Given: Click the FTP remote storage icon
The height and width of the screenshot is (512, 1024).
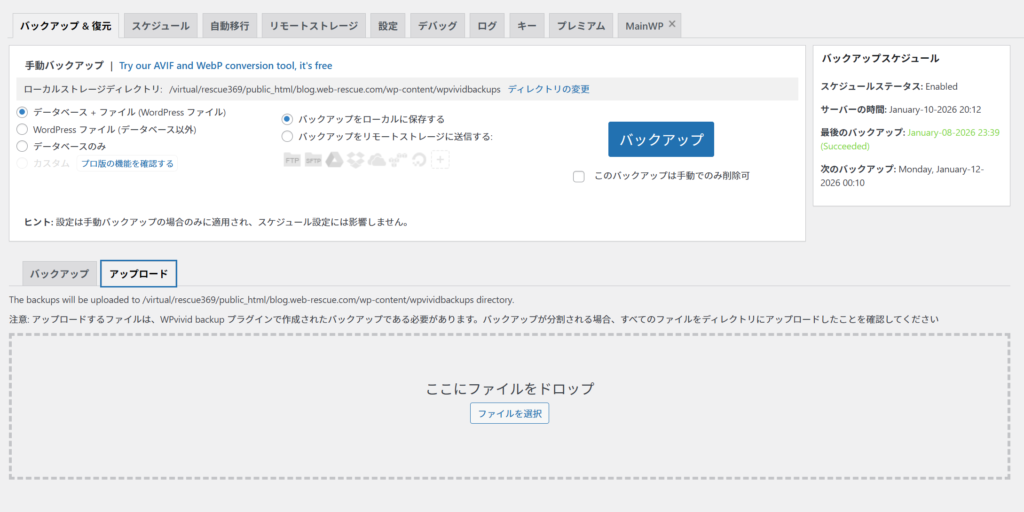Looking at the screenshot, I should (x=292, y=160).
